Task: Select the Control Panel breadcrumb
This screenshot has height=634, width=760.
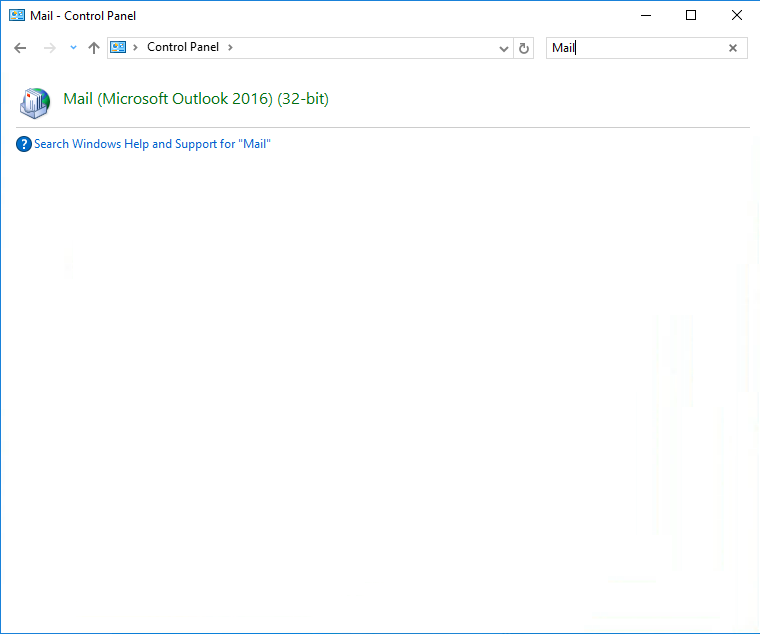Action: pyautogui.click(x=183, y=47)
